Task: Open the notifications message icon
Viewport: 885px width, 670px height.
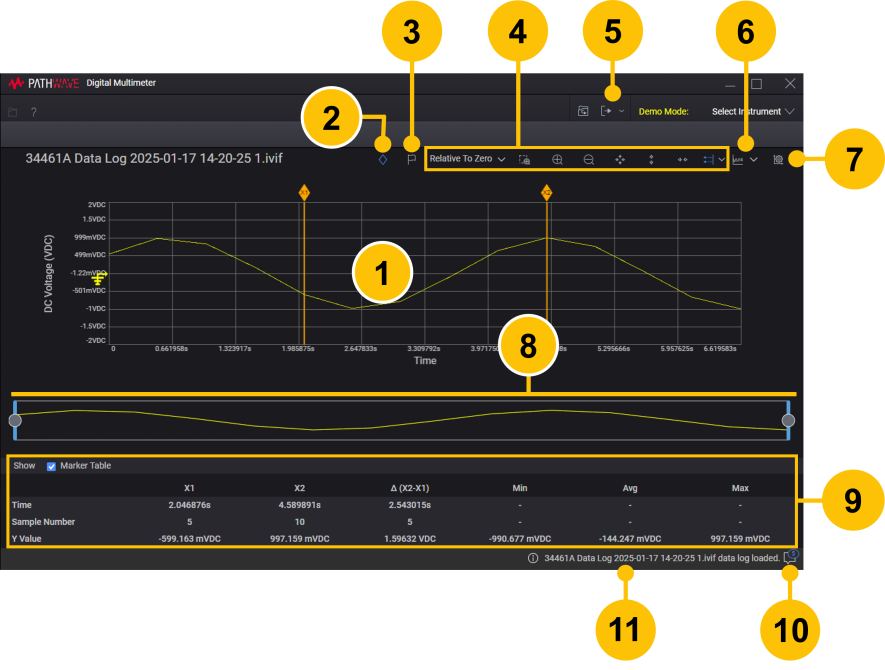Action: point(791,557)
